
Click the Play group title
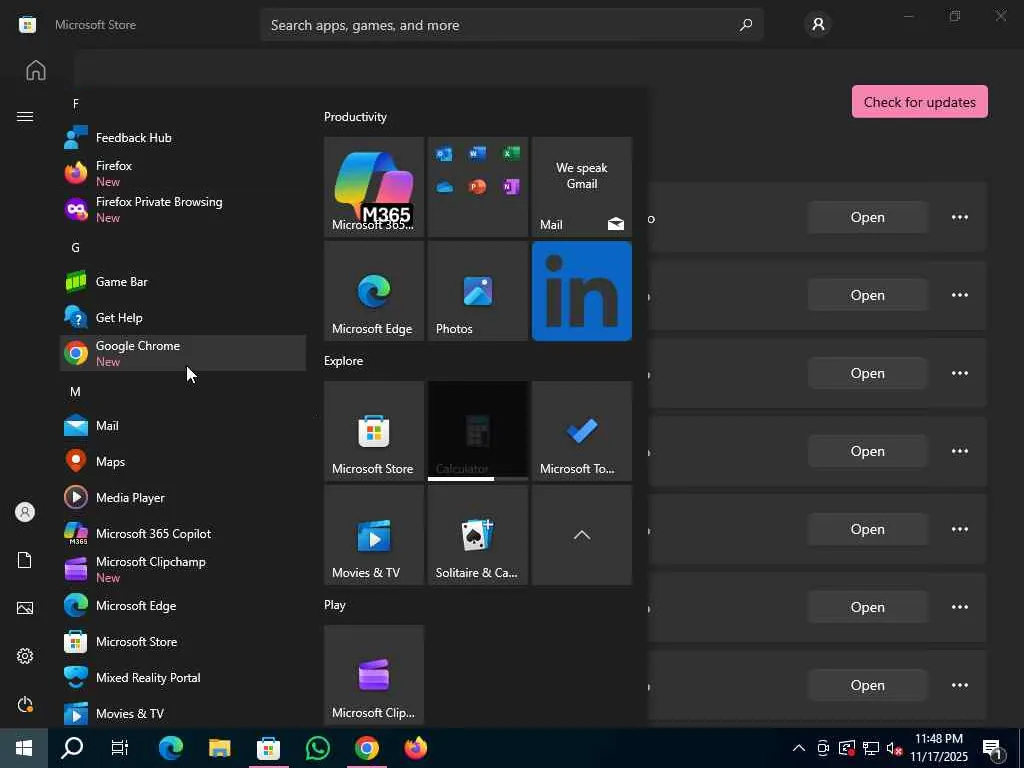tap(334, 605)
